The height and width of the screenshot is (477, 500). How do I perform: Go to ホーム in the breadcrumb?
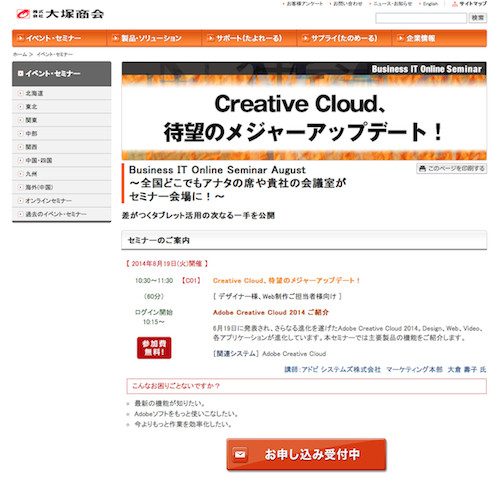point(20,54)
